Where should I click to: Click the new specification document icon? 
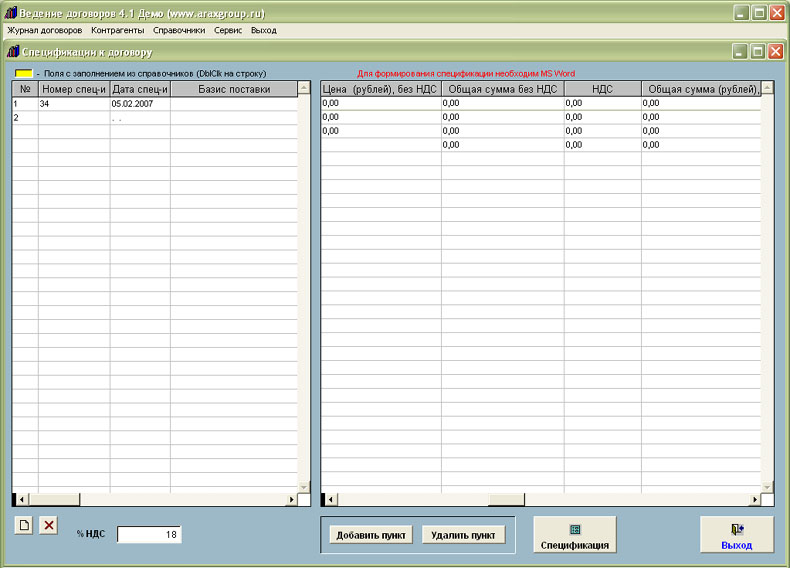coord(24,525)
